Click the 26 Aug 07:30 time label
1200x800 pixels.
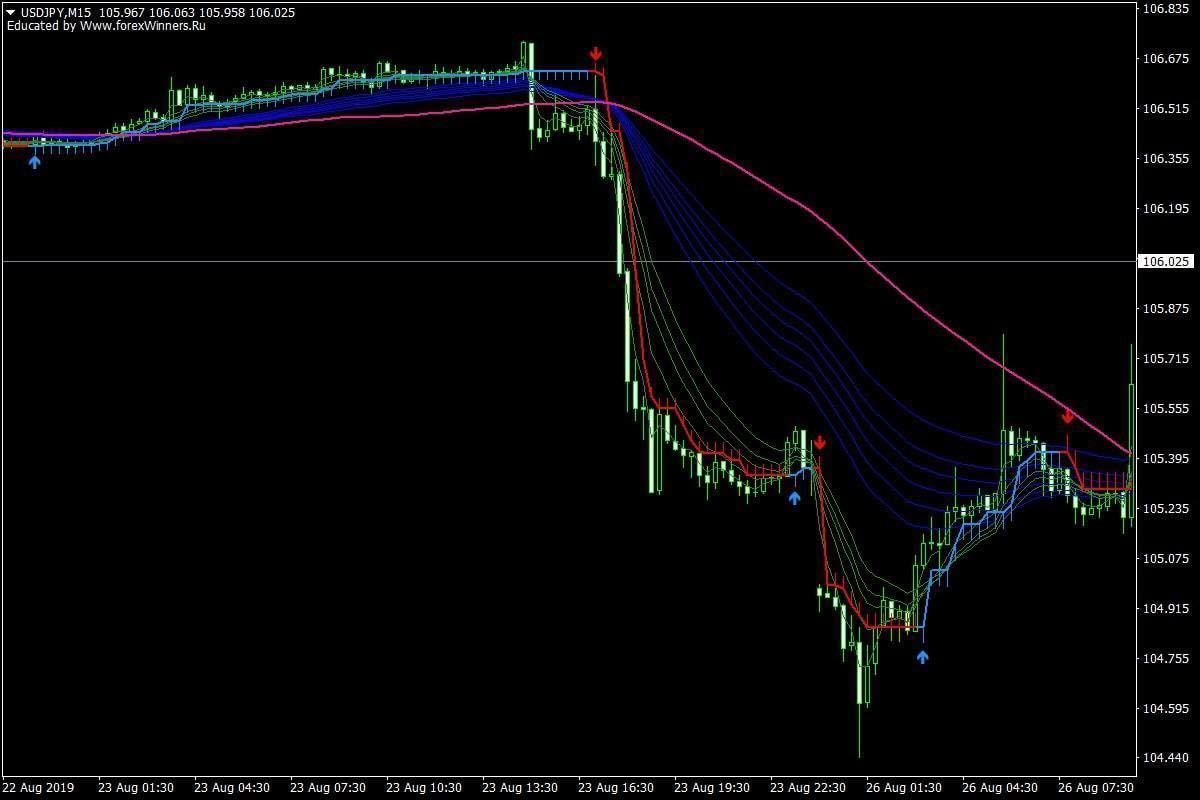(x=1096, y=788)
